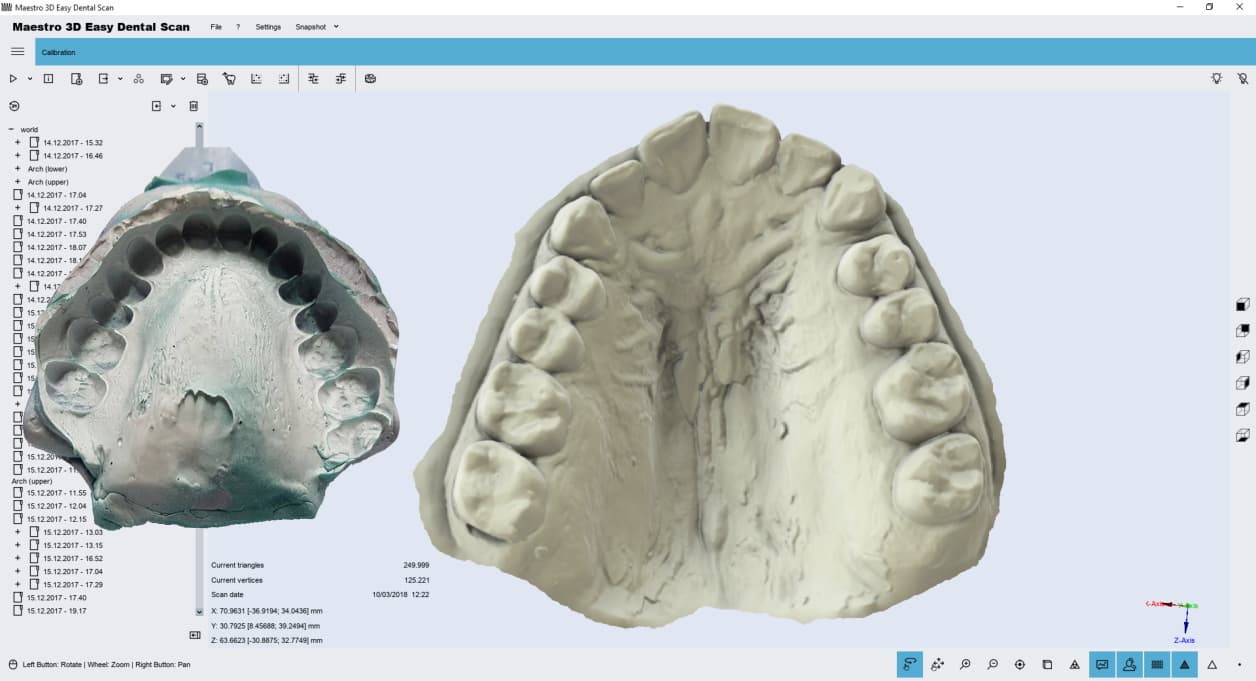Select the bottommost cube view preset icon
1256x681 pixels.
pos(1243,435)
